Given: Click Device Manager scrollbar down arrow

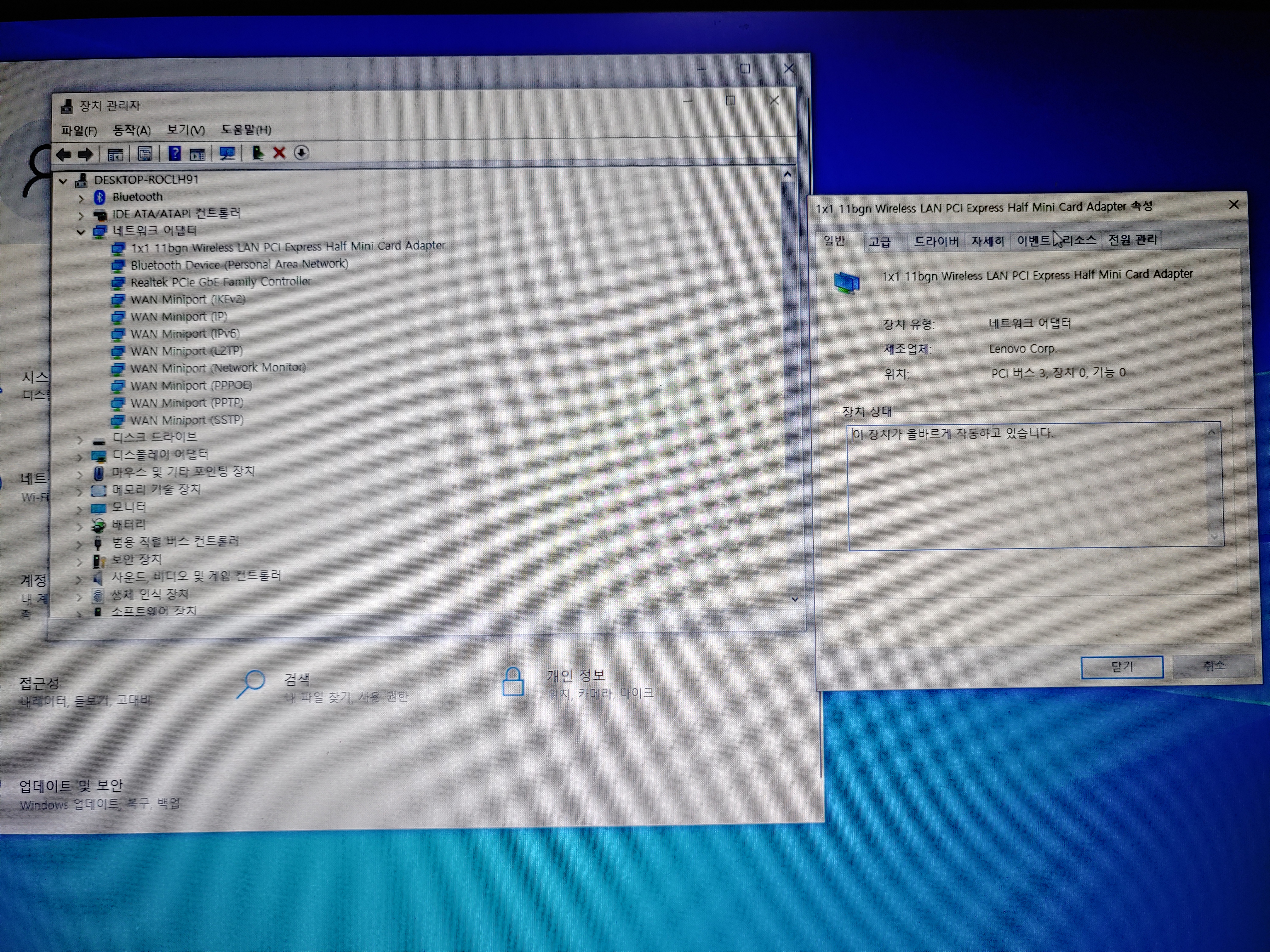Looking at the screenshot, I should tap(795, 600).
